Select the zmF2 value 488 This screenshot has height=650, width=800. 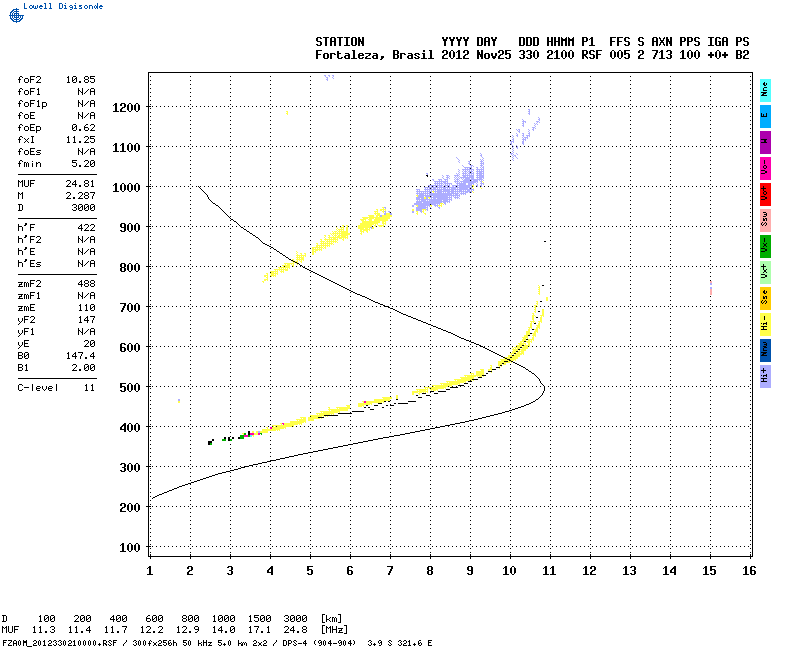pyautogui.click(x=86, y=284)
